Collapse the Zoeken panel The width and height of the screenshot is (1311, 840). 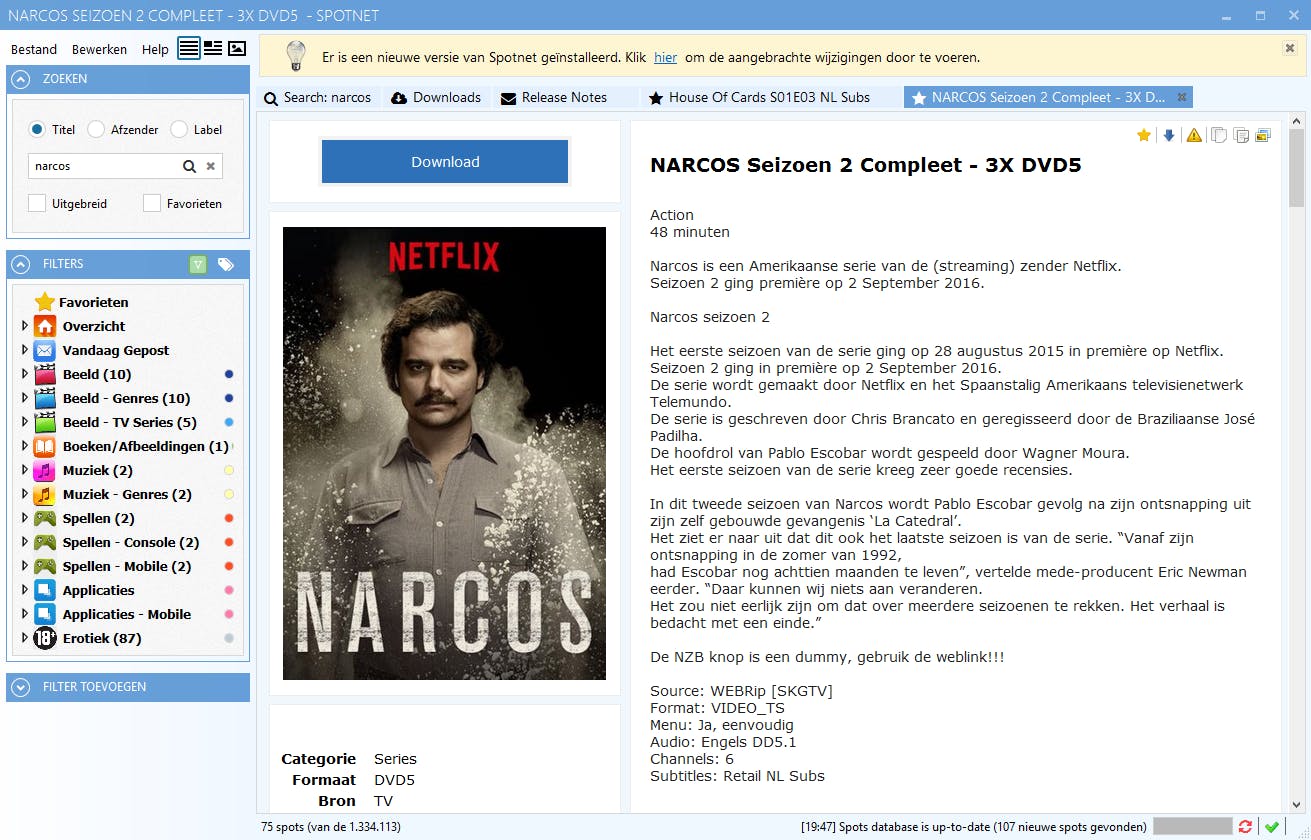(21, 79)
